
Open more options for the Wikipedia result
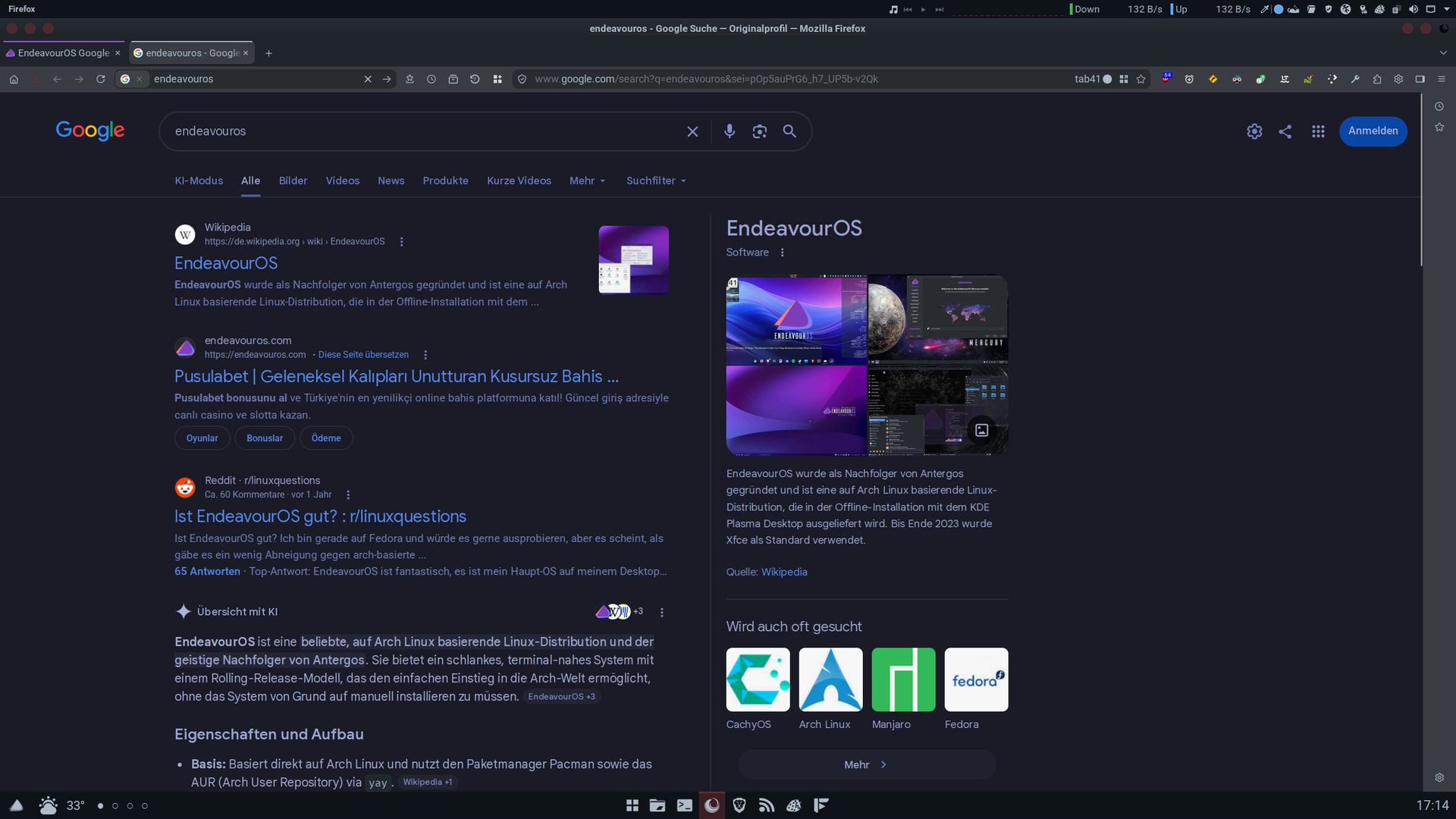401,242
